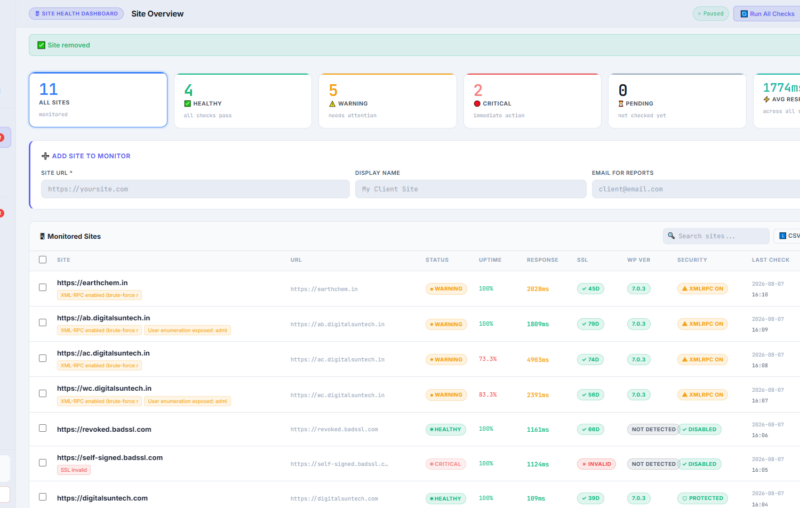
Task: Click the revoked.badssl.com HEALTHY status badge
Action: (x=446, y=429)
